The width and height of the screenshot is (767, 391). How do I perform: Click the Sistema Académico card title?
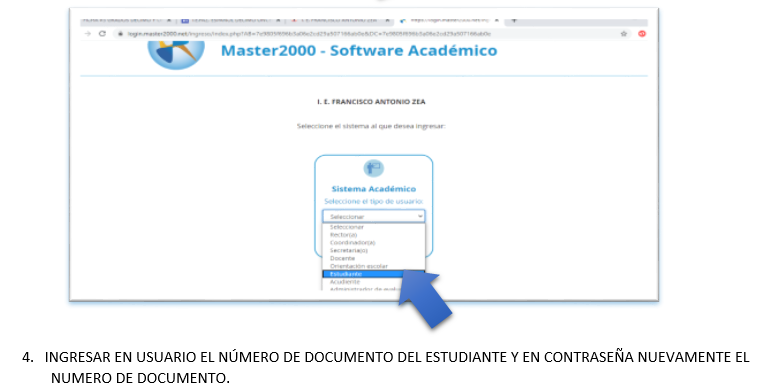pyautogui.click(x=374, y=189)
